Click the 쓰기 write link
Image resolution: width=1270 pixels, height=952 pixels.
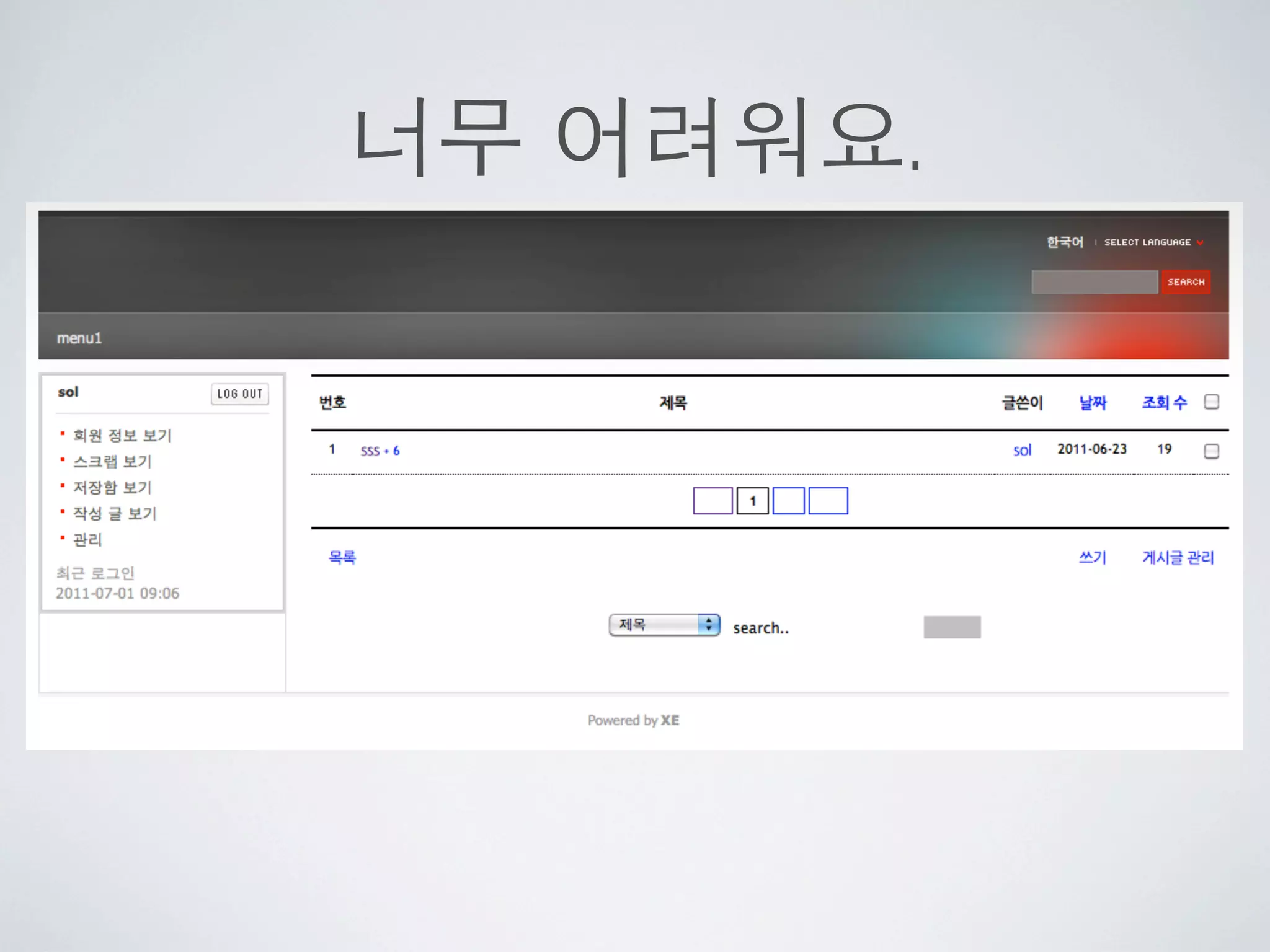coord(1092,557)
